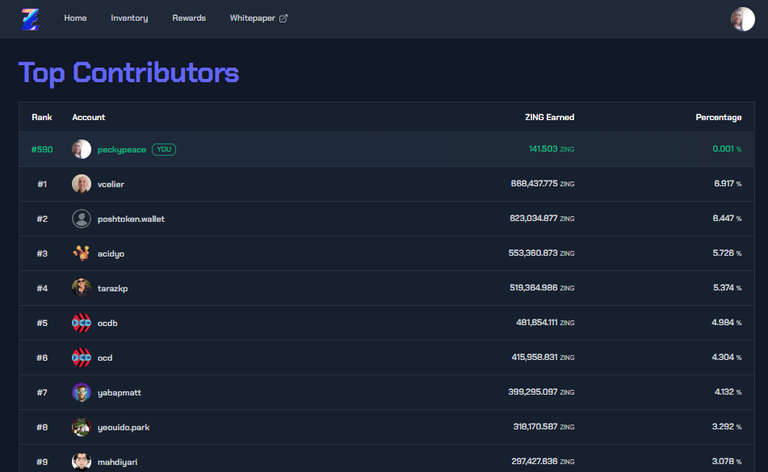Viewport: 768px width, 472px height.
Task: Click yeouido.park's avatar image
Action: (81, 427)
